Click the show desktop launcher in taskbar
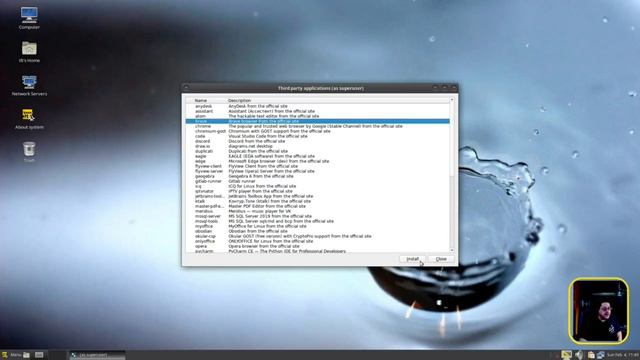640x360 pixels. coord(39,355)
